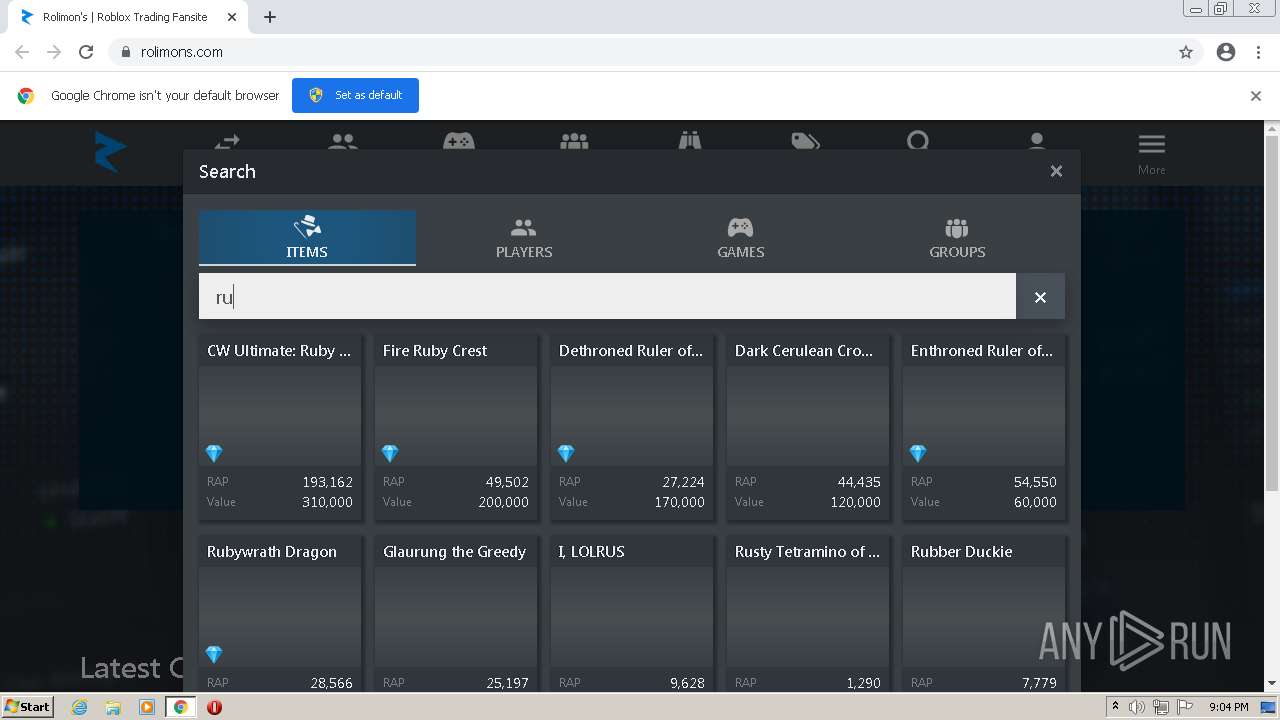
Task: Open File Explorer from the taskbar
Action: tap(113, 707)
